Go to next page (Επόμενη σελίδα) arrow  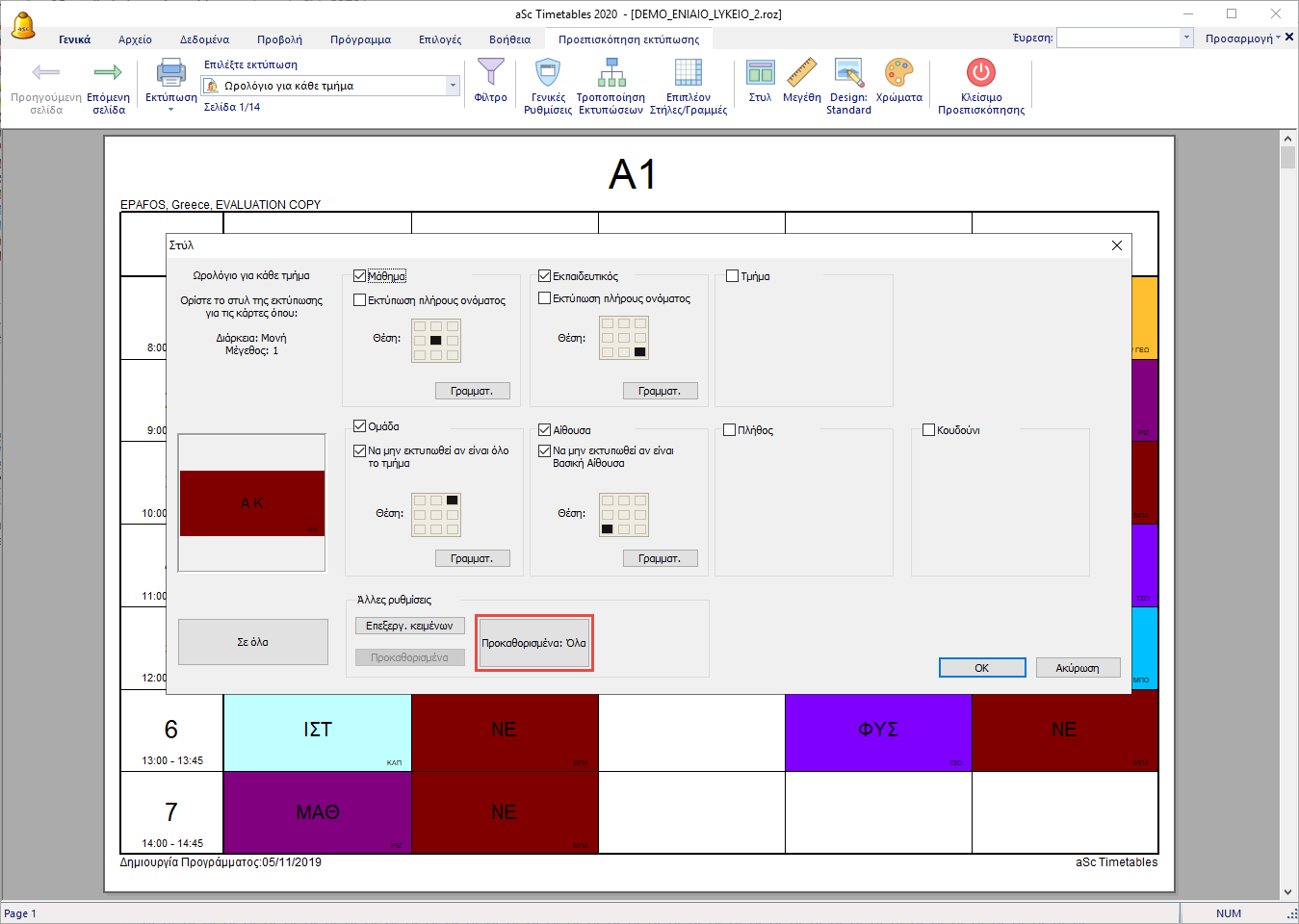click(108, 74)
